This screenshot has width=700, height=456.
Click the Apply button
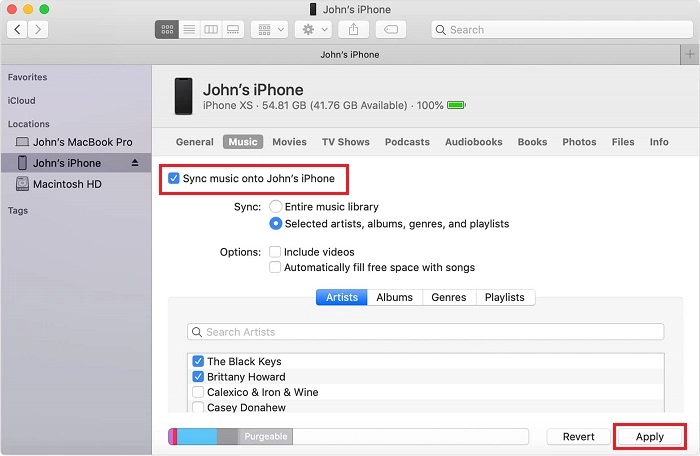coord(650,437)
